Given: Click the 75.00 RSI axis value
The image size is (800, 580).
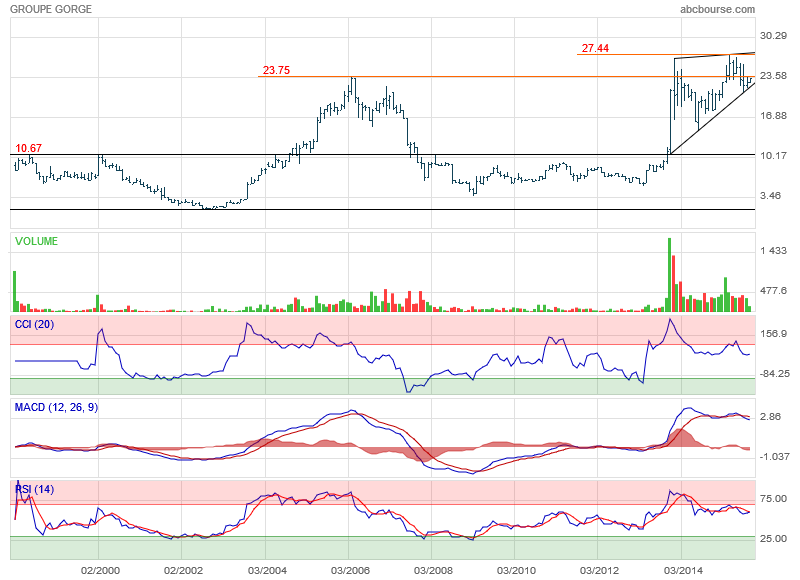Looking at the screenshot, I should [x=773, y=499].
